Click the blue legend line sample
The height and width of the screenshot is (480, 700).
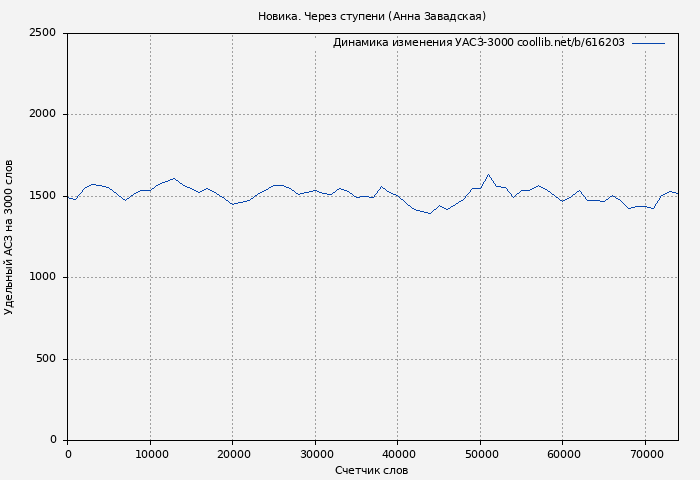click(x=648, y=43)
